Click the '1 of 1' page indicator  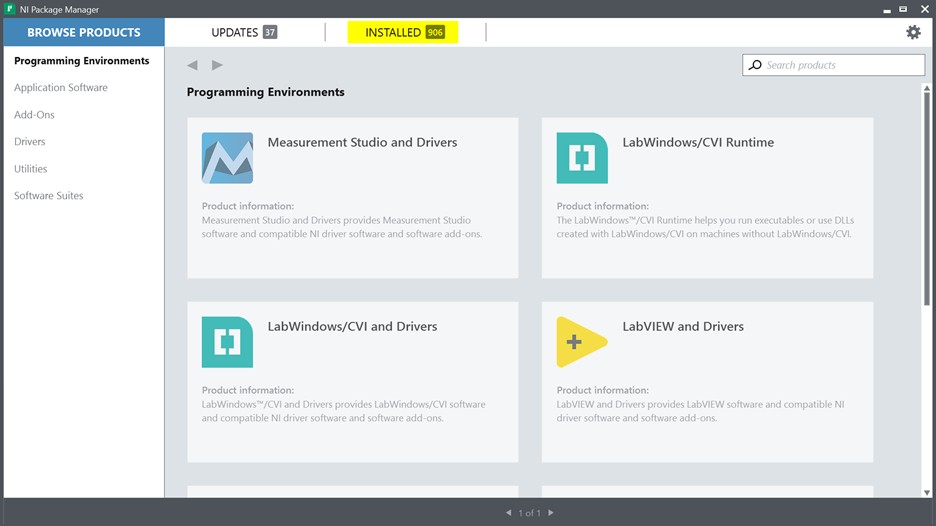529,513
